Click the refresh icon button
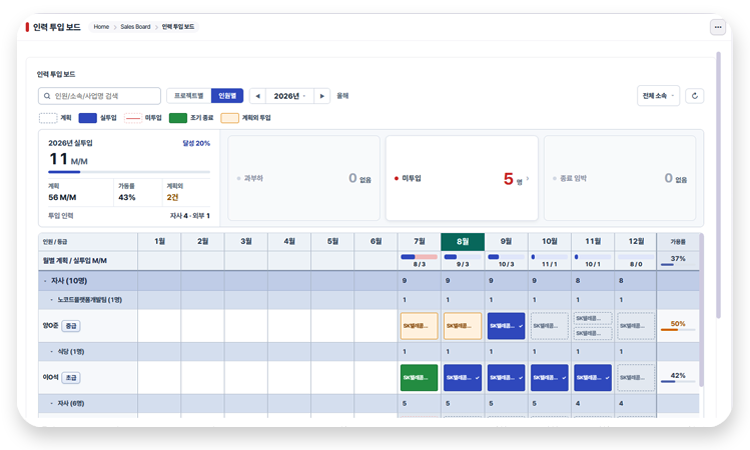The image size is (750, 450). (x=695, y=96)
